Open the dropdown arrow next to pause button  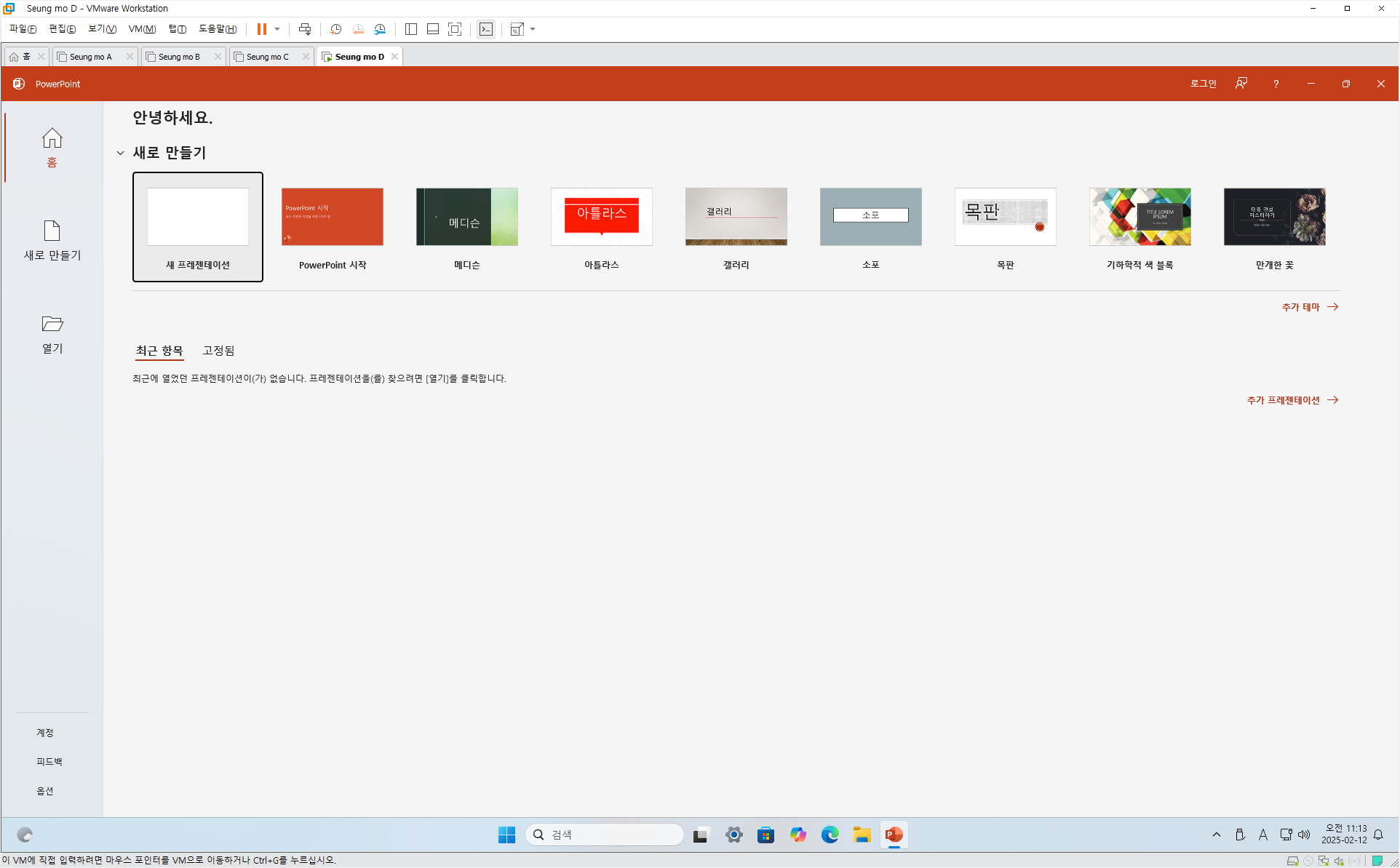click(277, 29)
